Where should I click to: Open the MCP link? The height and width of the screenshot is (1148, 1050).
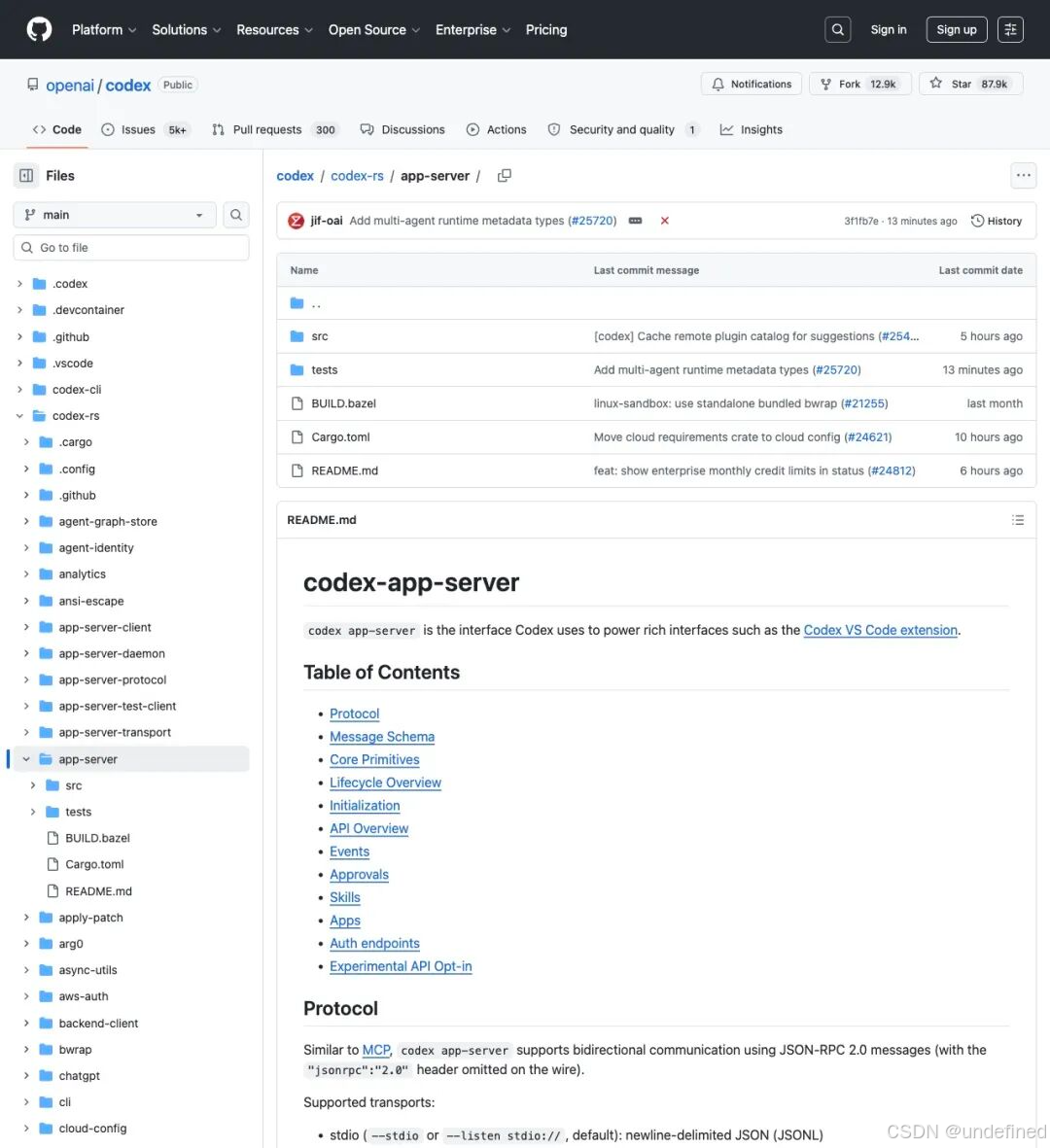[x=376, y=1050]
